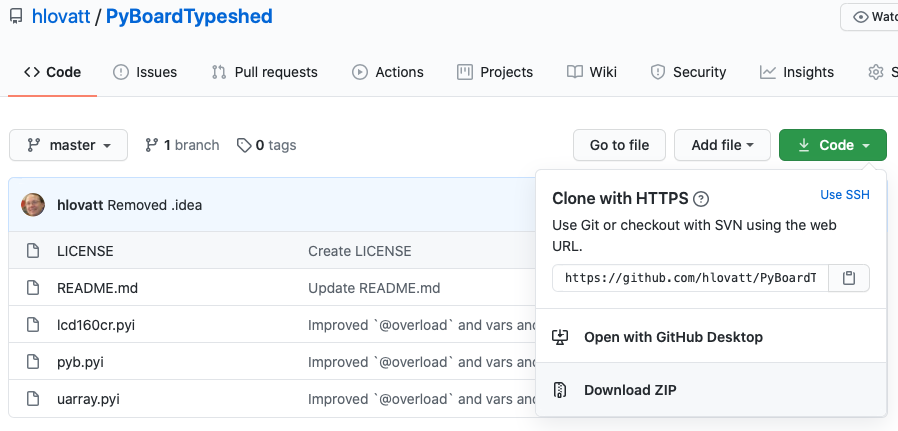Expand the master branch dropdown
The image size is (898, 431).
(68, 145)
